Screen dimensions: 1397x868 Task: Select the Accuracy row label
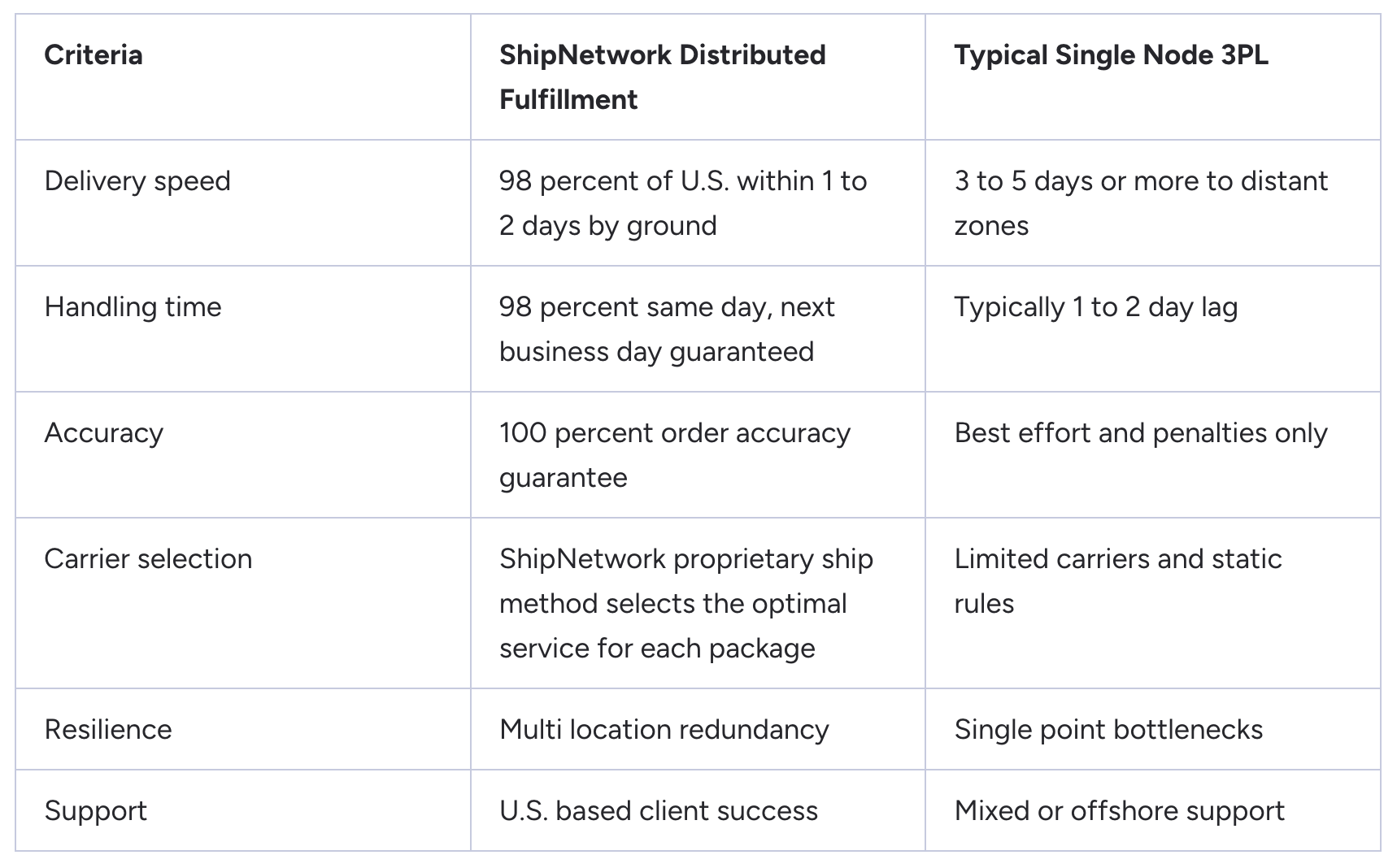pyautogui.click(x=103, y=433)
